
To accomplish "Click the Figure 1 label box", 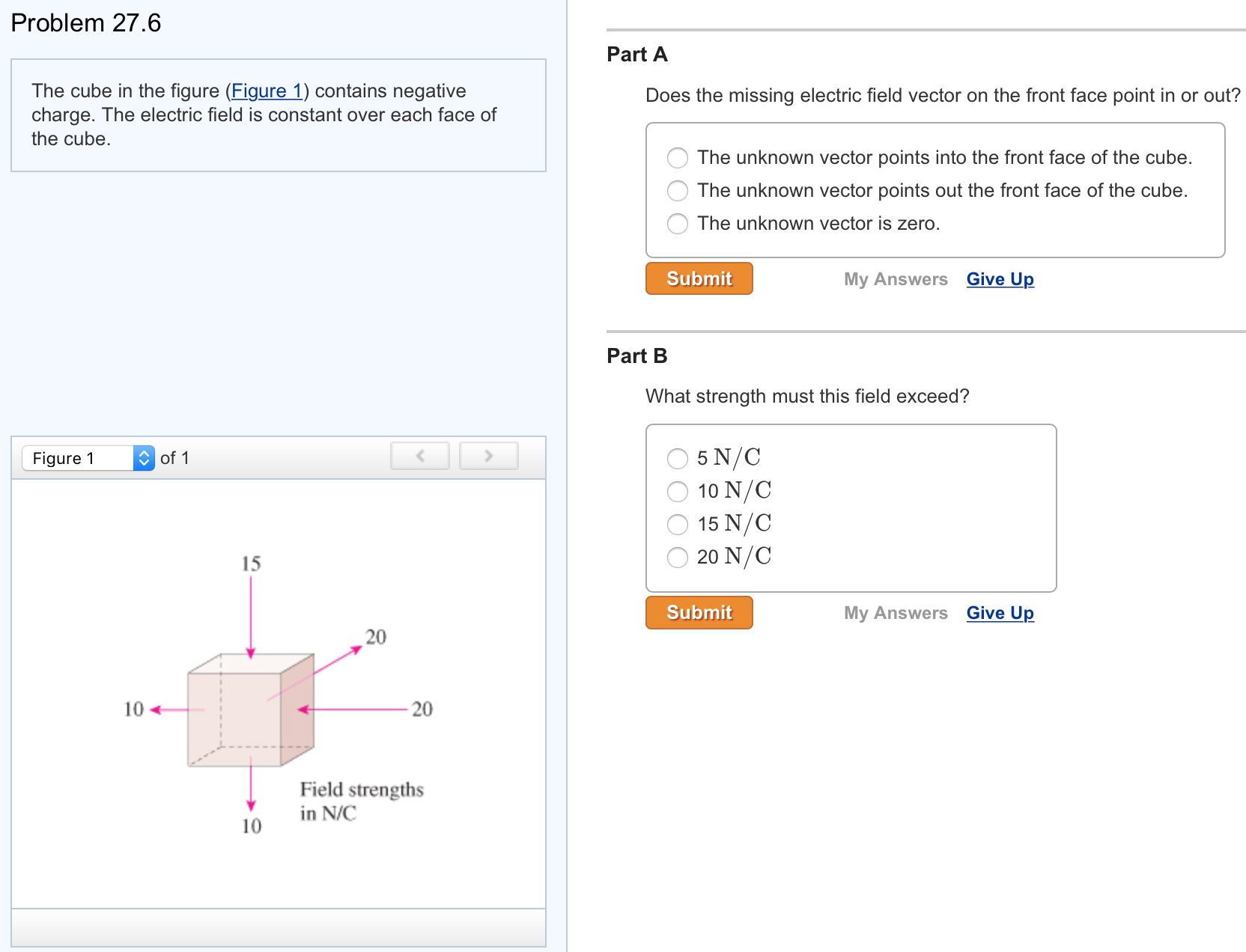I will pyautogui.click(x=77, y=458).
